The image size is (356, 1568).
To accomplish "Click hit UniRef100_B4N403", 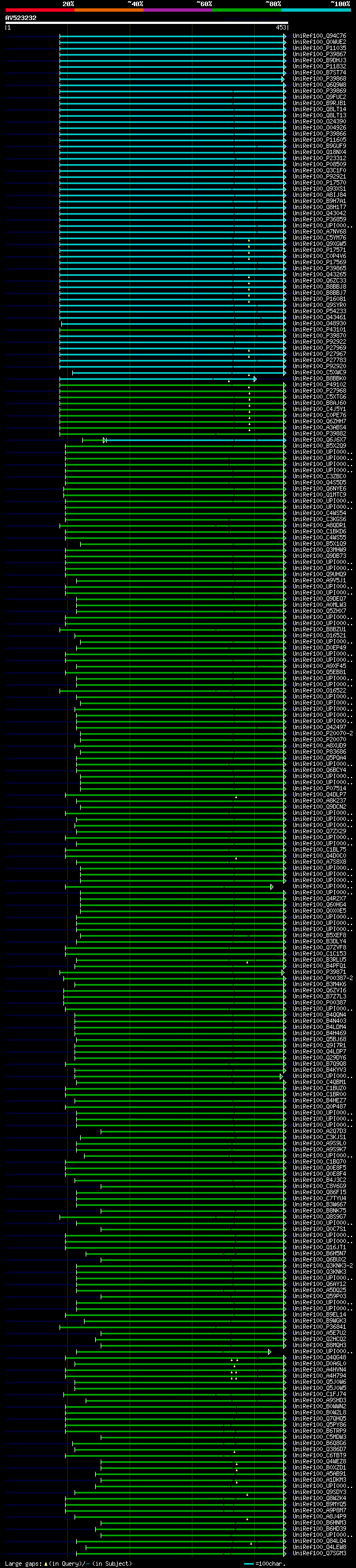I will [319, 1021].
